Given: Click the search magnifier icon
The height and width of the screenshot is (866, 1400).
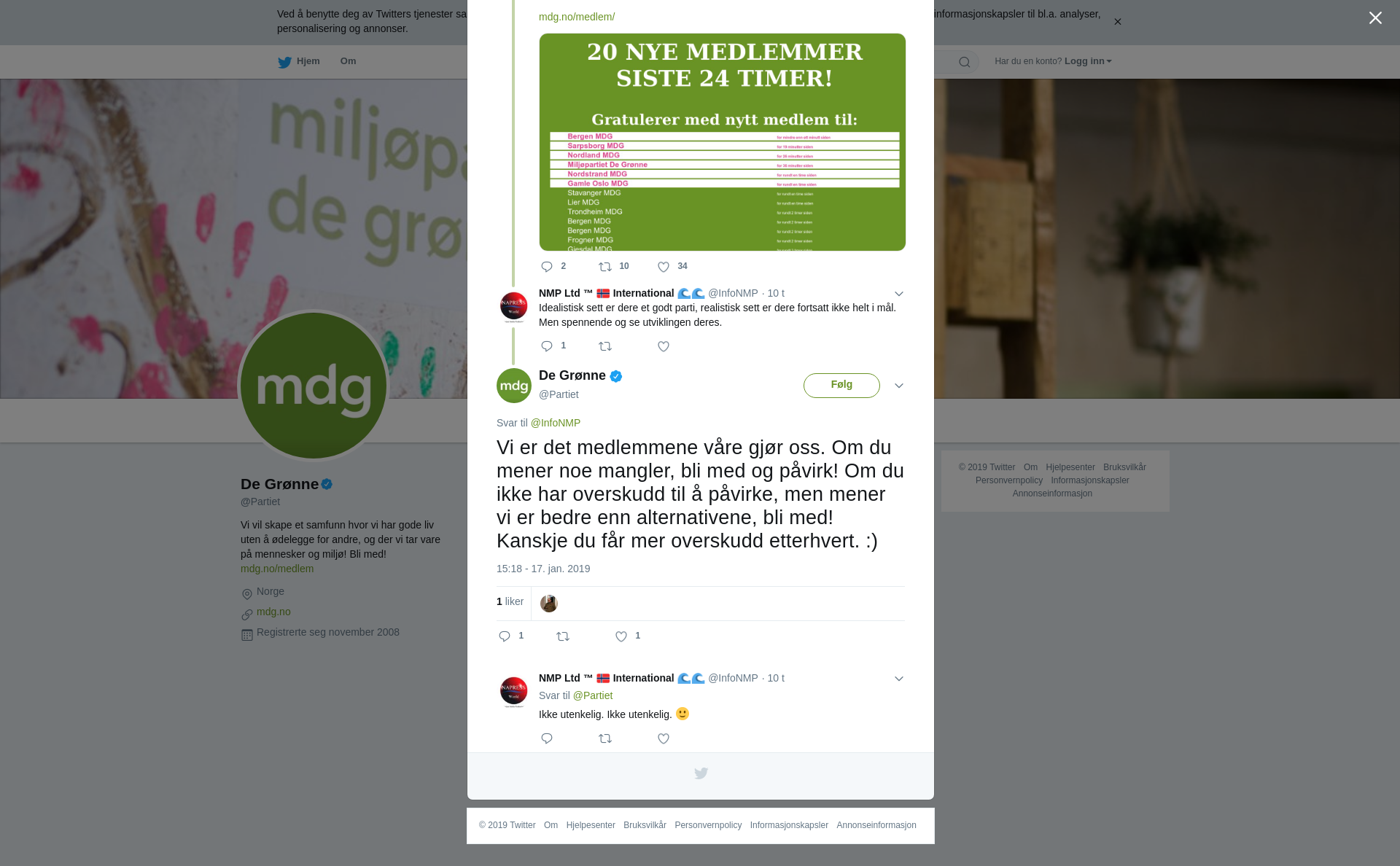Looking at the screenshot, I should tap(965, 62).
